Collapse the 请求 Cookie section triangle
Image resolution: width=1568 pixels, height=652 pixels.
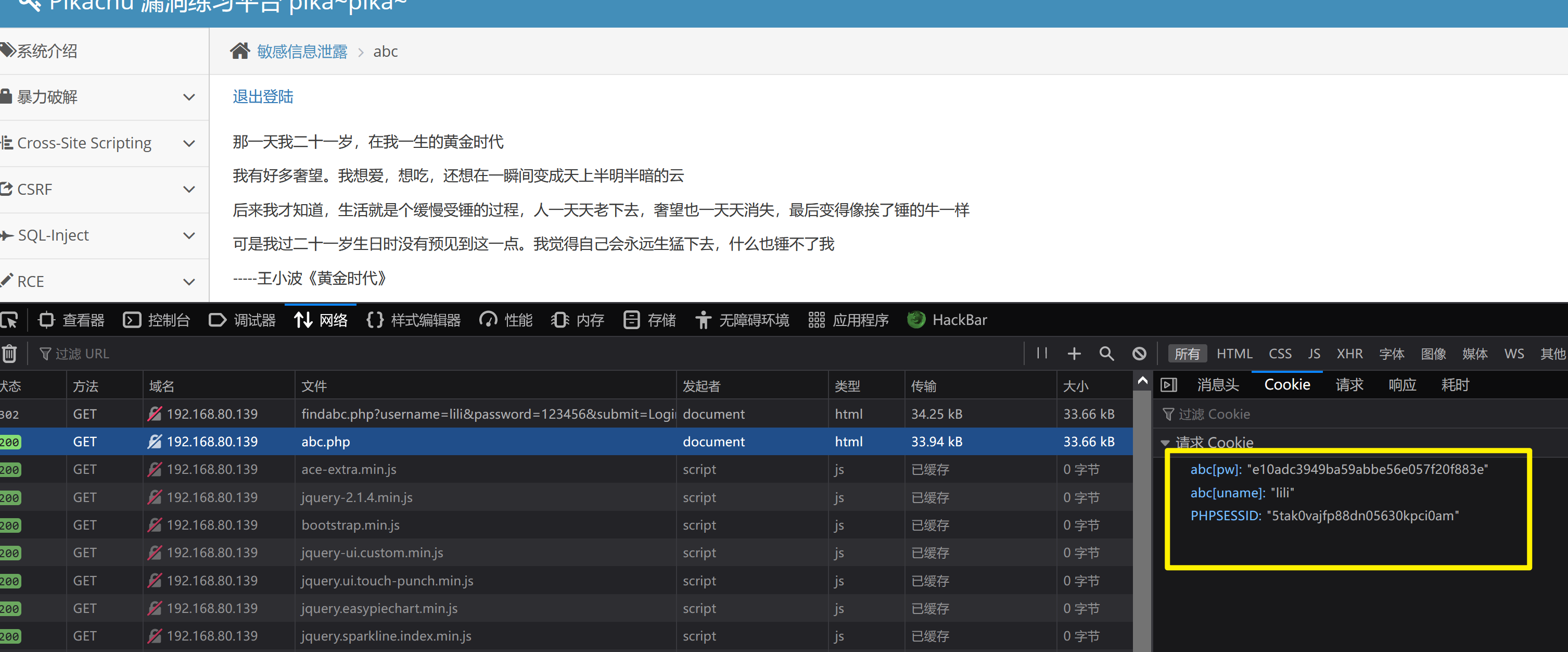point(1165,443)
